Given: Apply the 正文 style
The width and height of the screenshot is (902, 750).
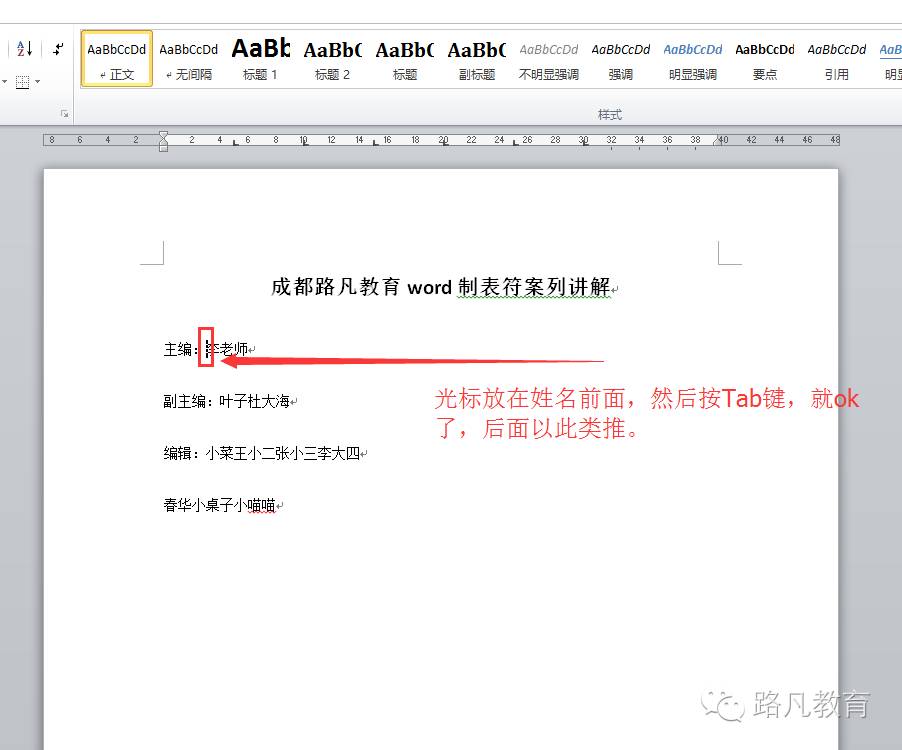Looking at the screenshot, I should pyautogui.click(x=117, y=58).
